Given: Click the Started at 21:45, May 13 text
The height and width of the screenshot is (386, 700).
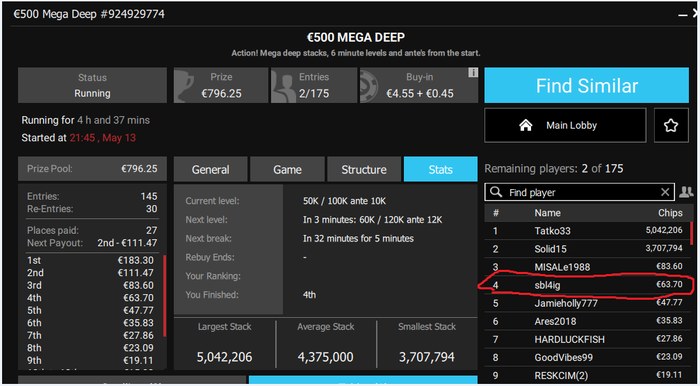Looking at the screenshot, I should (x=79, y=138).
